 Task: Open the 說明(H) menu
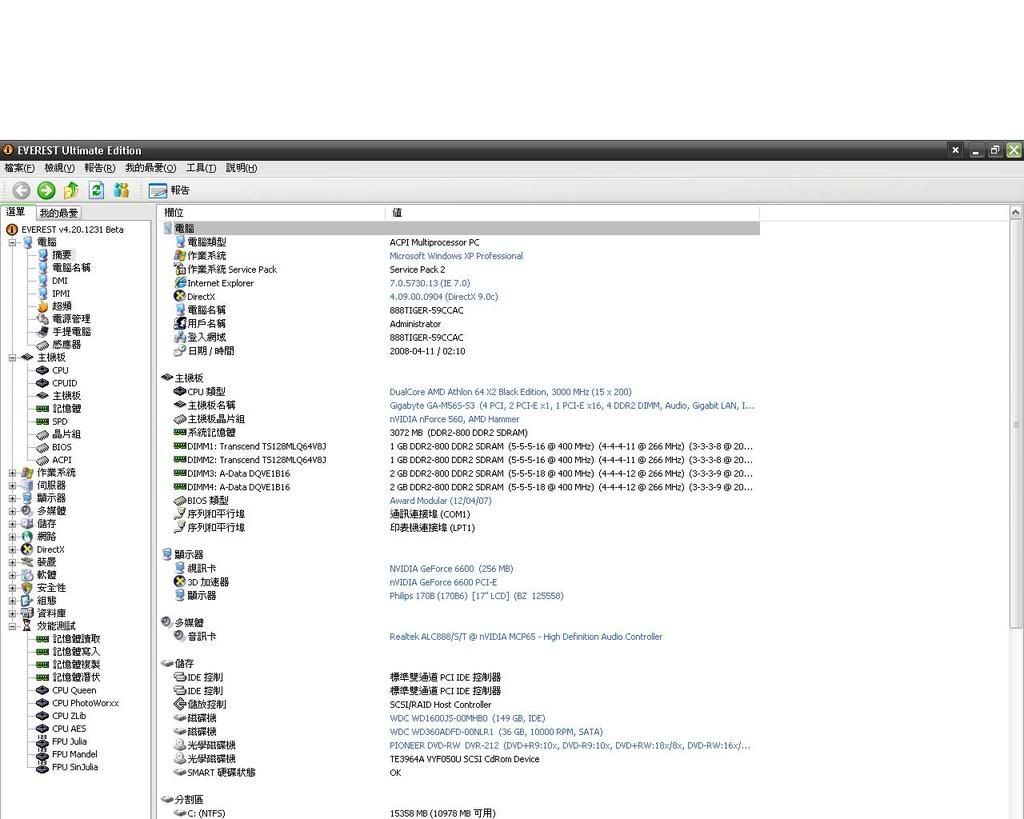coord(242,168)
